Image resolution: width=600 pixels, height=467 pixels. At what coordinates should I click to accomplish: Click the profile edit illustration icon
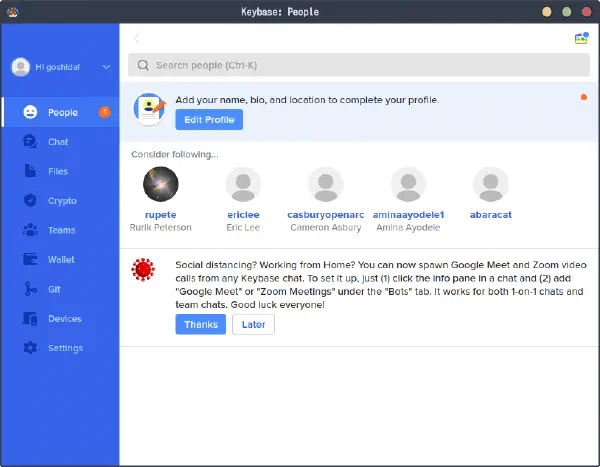[x=150, y=109]
